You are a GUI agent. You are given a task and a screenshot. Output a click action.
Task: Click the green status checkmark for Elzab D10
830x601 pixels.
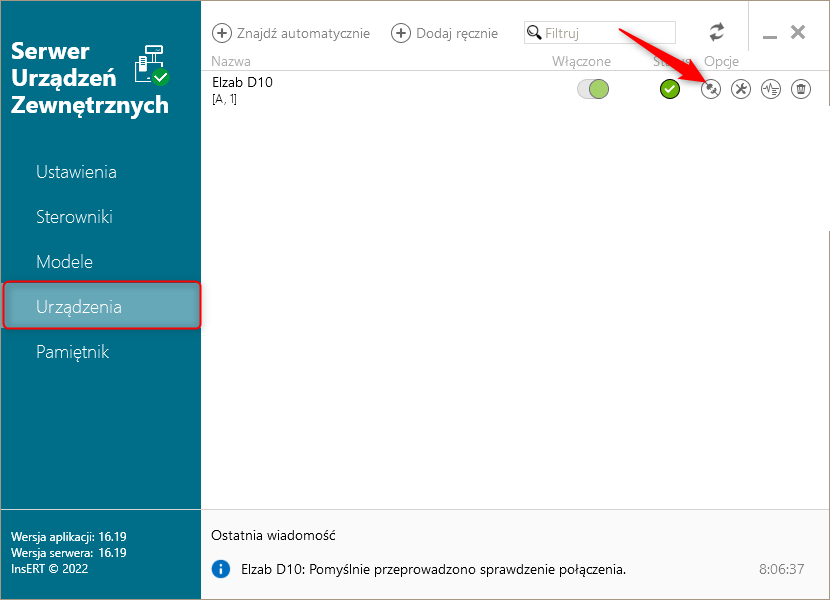coord(670,89)
